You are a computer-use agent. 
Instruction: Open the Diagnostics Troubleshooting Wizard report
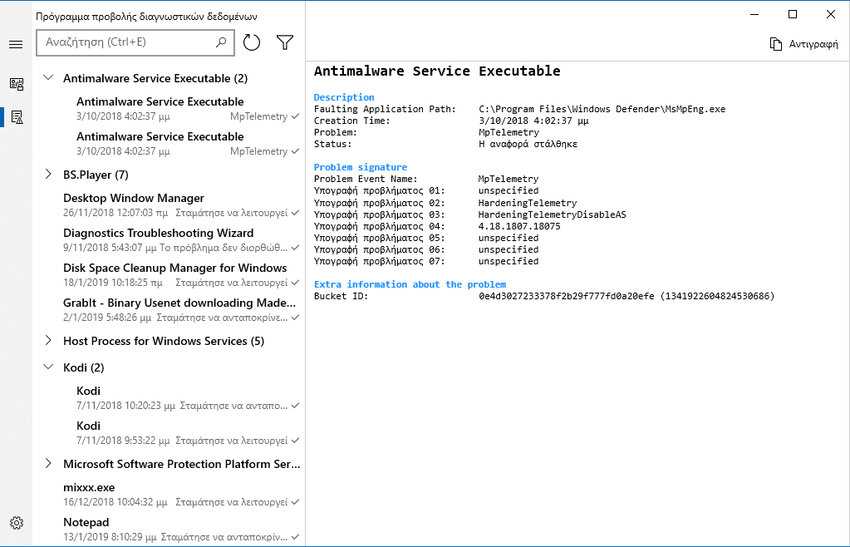point(181,240)
